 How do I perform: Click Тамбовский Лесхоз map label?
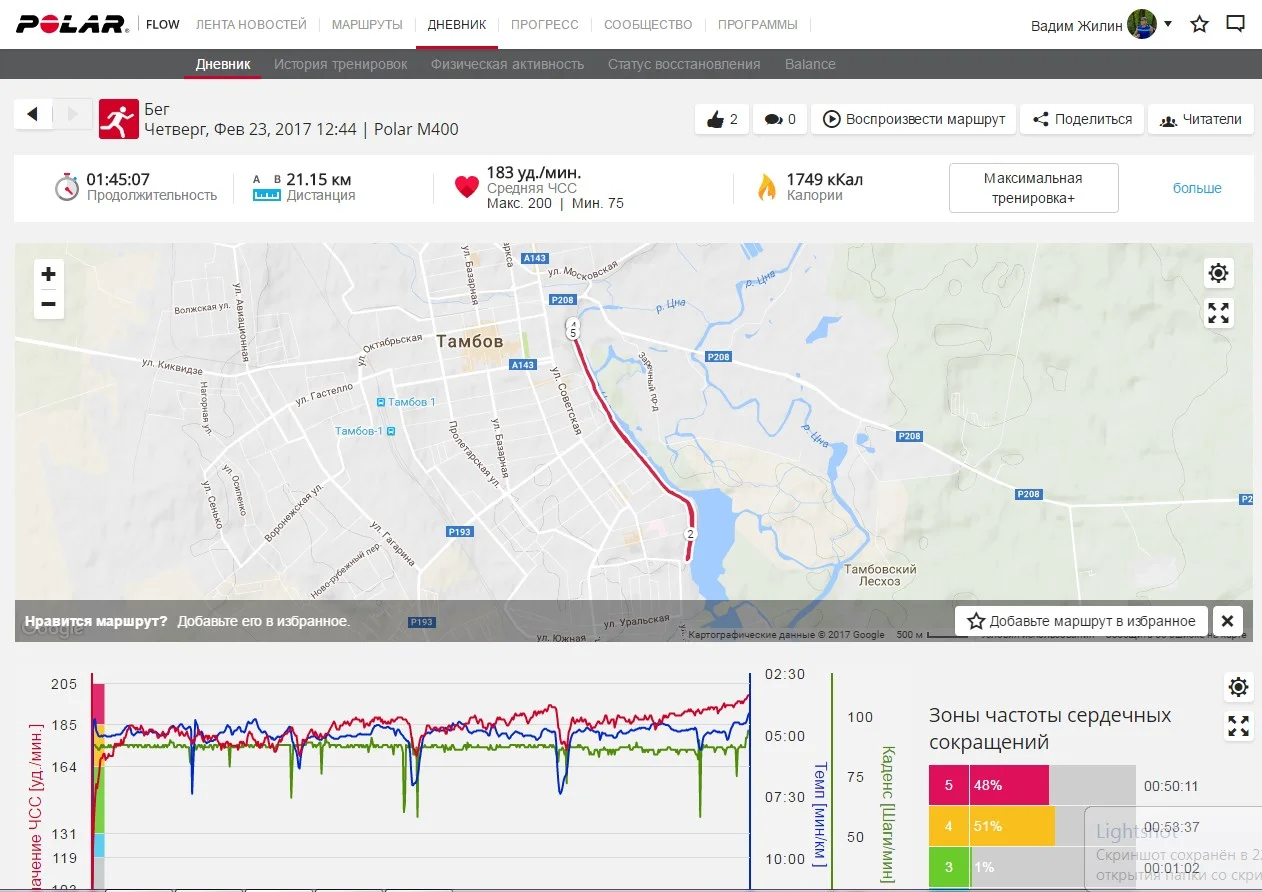880,575
